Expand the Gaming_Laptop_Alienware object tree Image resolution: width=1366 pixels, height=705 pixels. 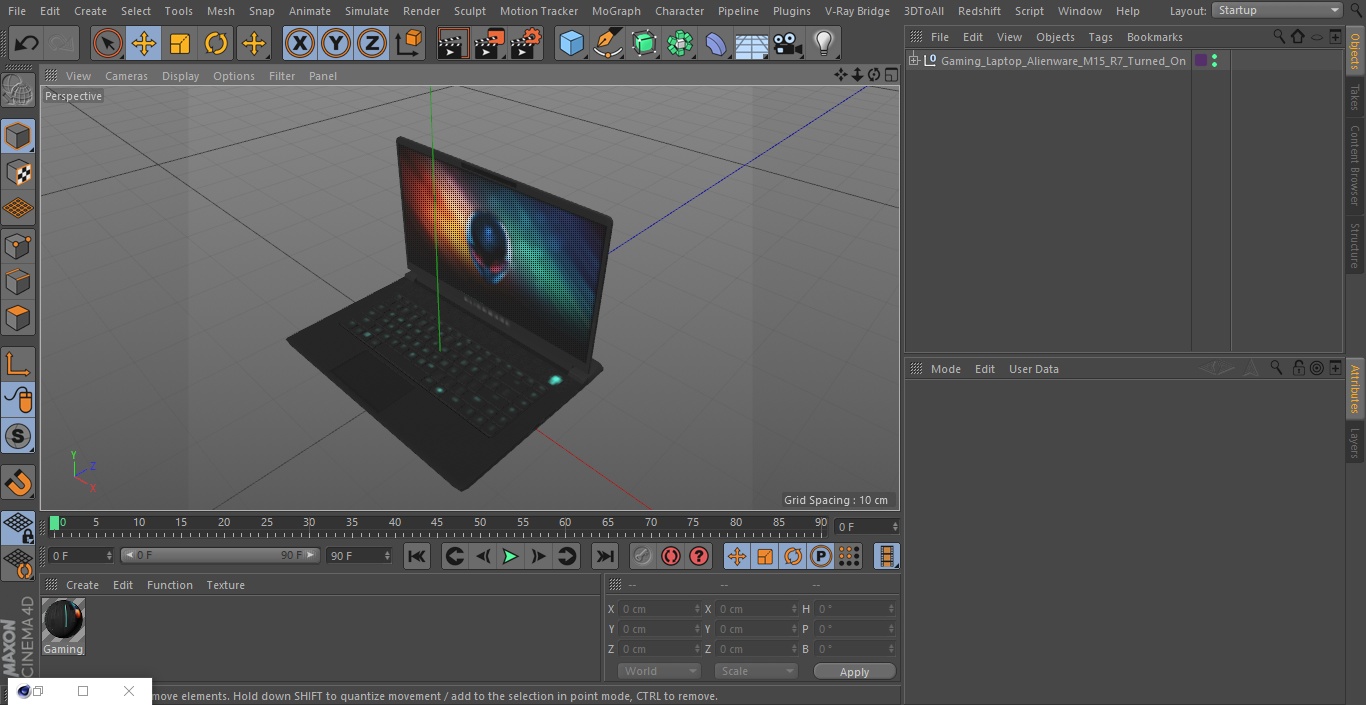[x=913, y=61]
